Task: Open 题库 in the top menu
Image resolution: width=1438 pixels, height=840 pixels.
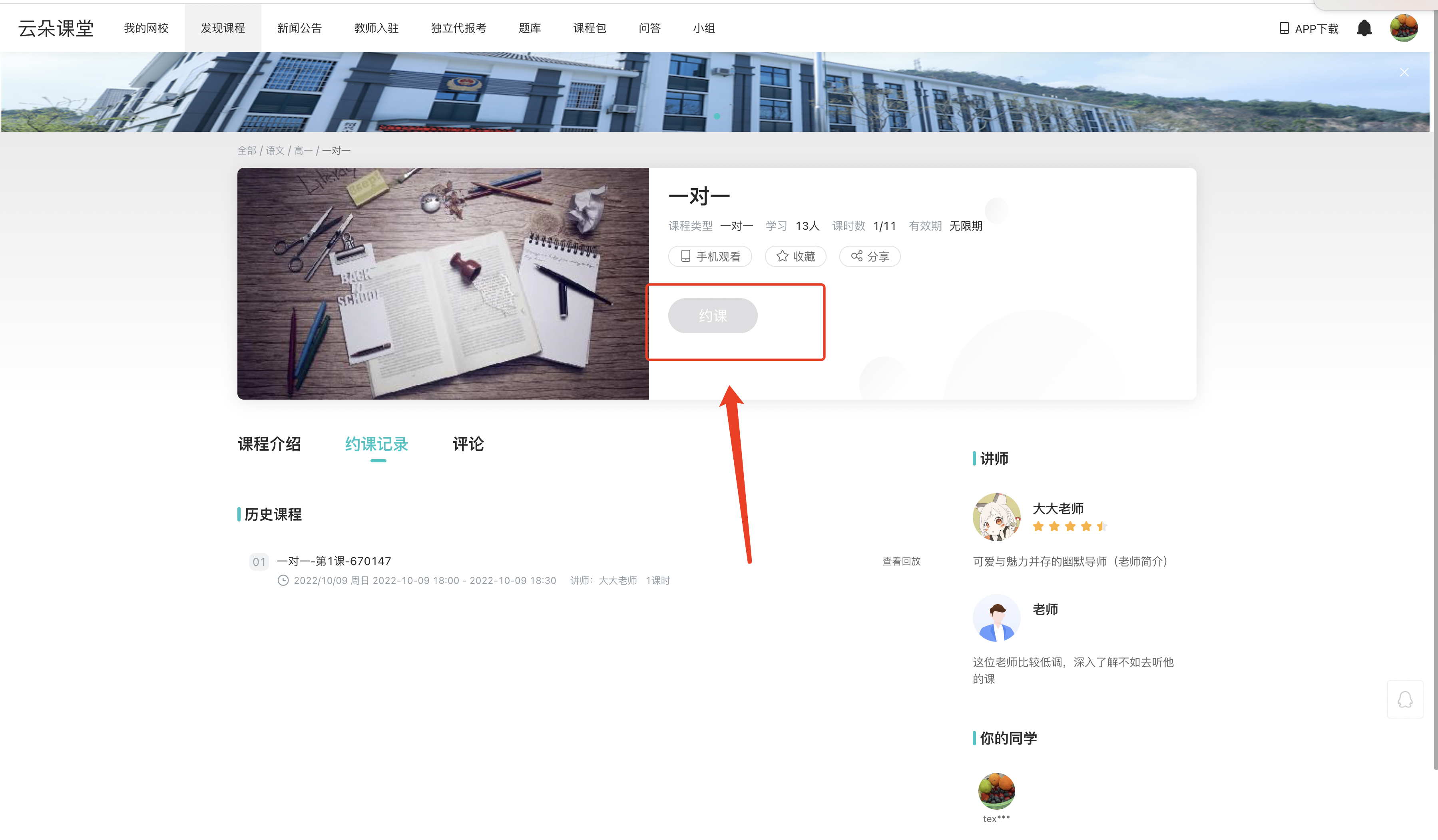Action: click(530, 28)
